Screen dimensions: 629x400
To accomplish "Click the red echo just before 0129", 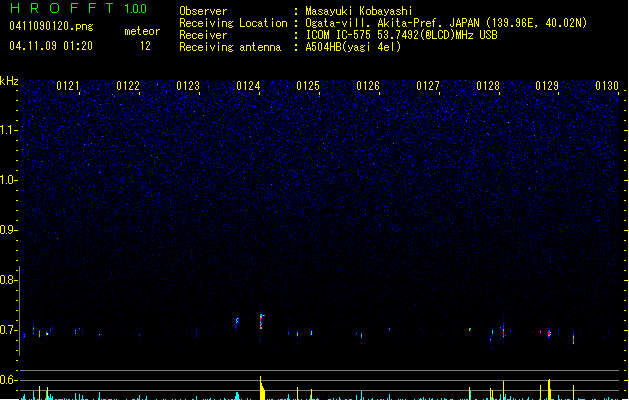I will [549, 333].
